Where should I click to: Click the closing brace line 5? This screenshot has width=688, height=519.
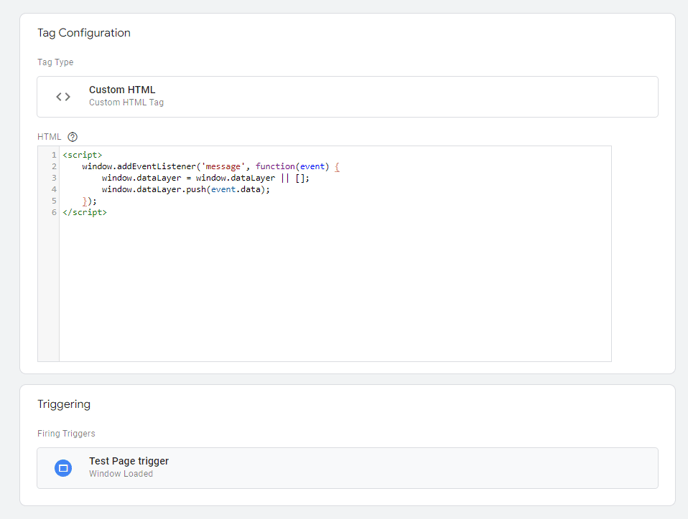click(90, 200)
